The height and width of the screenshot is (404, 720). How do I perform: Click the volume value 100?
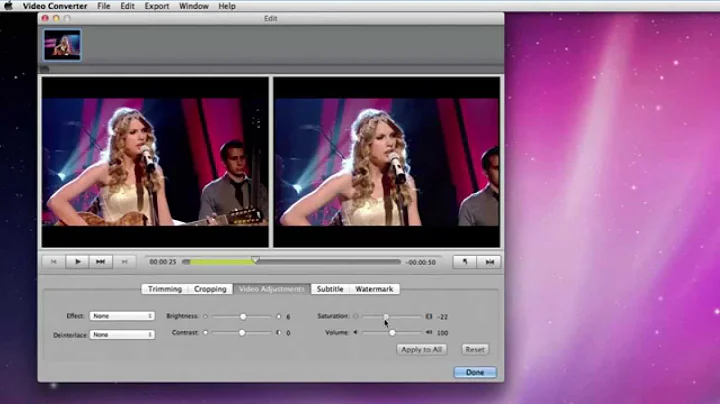pyautogui.click(x=443, y=333)
